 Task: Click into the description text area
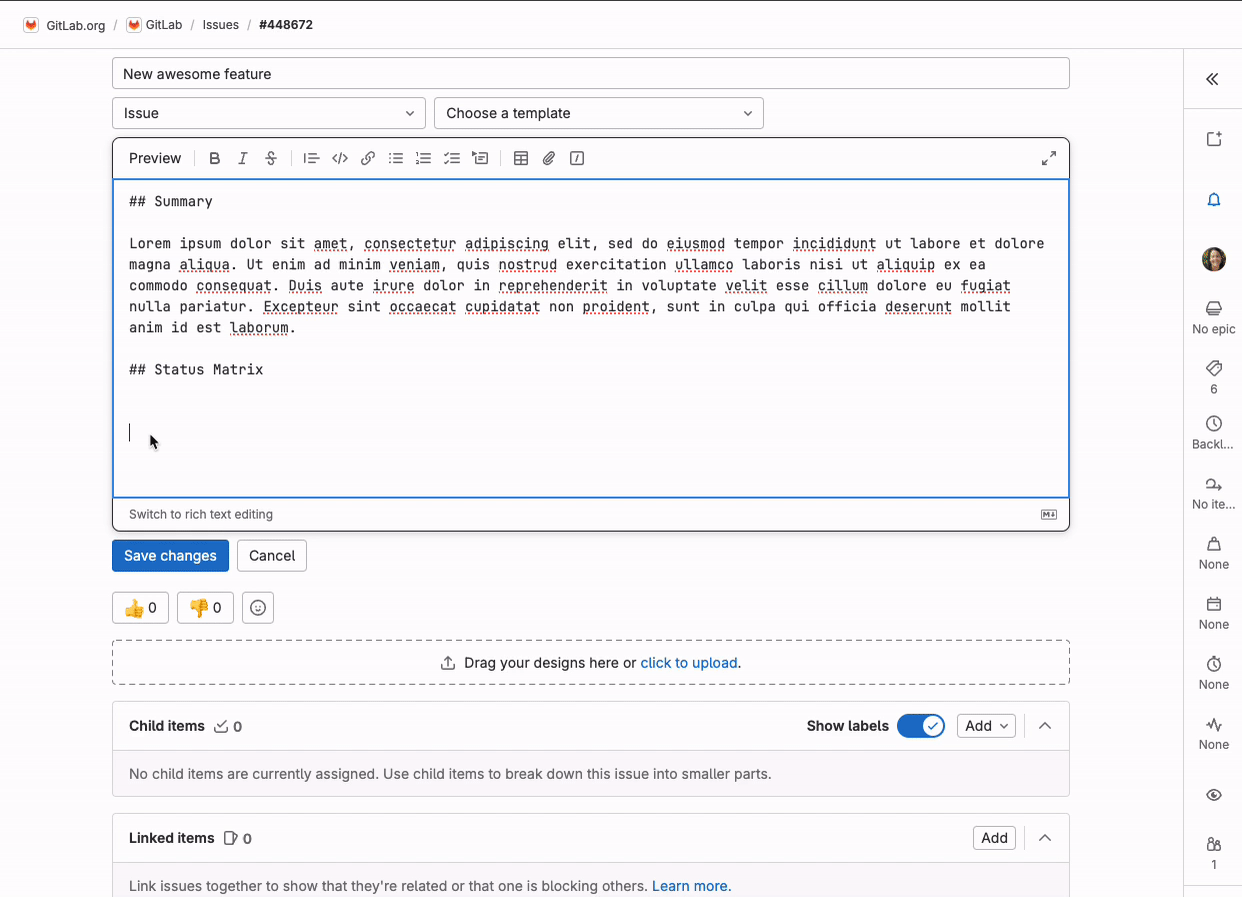(x=591, y=338)
